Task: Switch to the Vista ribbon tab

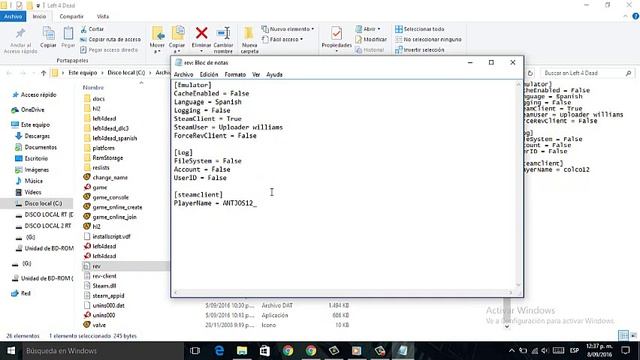Action: [x=102, y=16]
